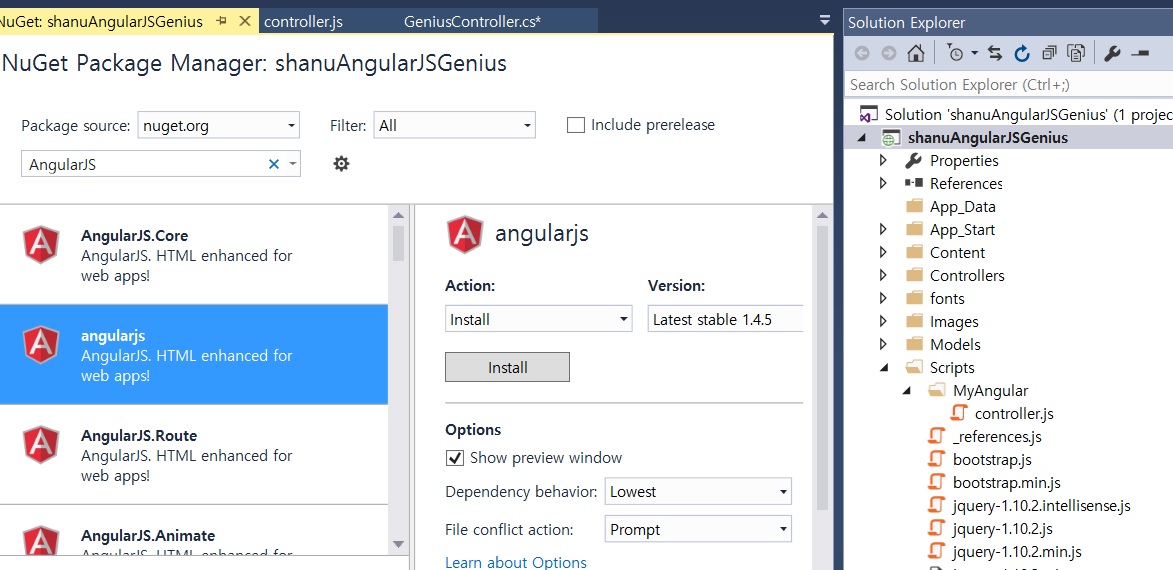This screenshot has height=570, width=1173.
Task: Expand the Properties node
Action: (883, 160)
